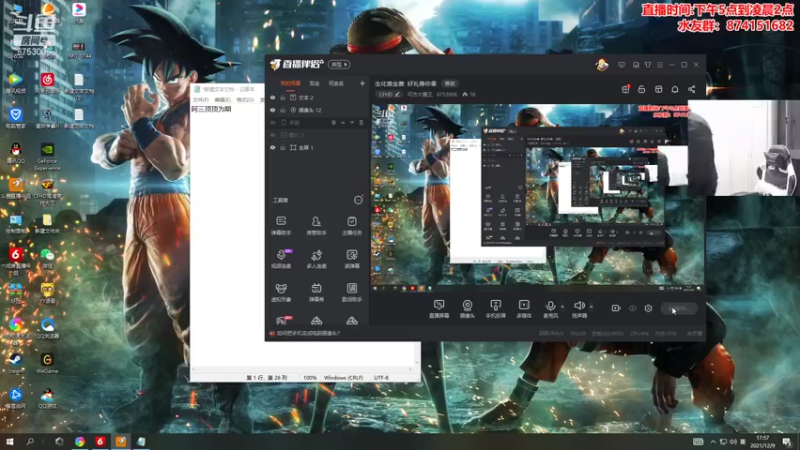Collapse the 工具箱 panel with the circle button
Screen dimensions: 800x450
[x=358, y=200]
